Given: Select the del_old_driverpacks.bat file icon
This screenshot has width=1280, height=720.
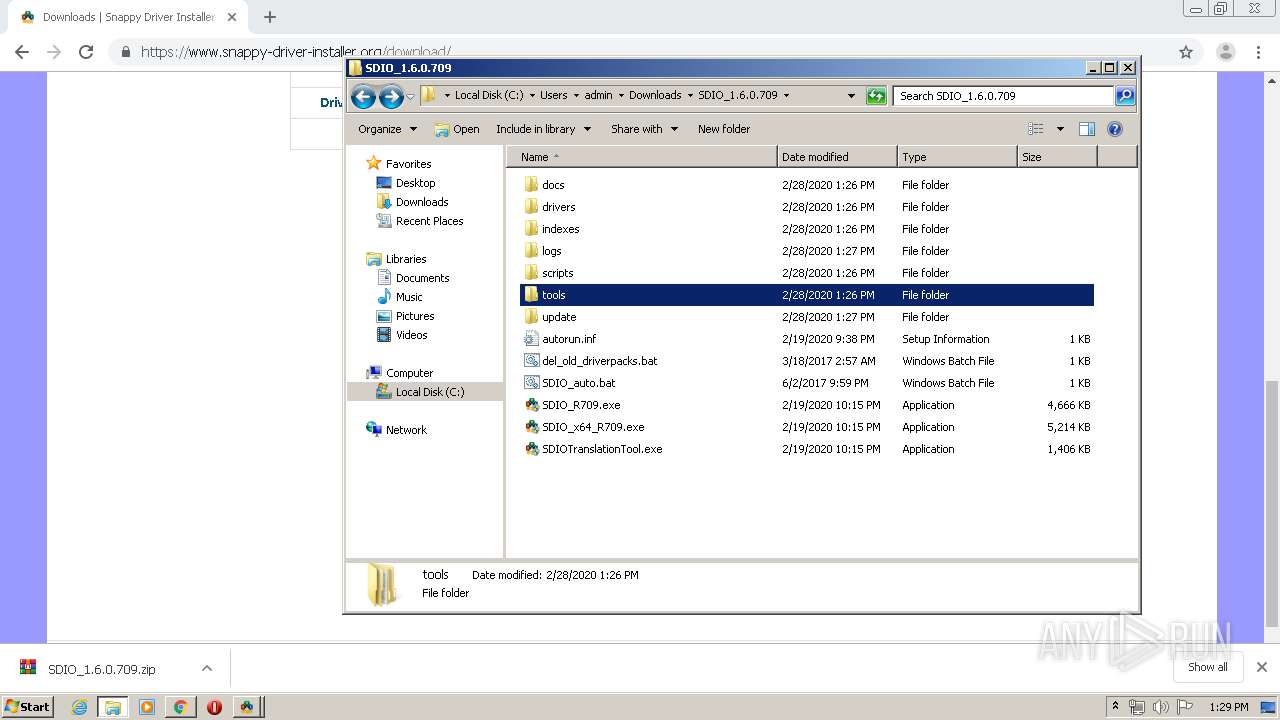Looking at the screenshot, I should coord(532,361).
